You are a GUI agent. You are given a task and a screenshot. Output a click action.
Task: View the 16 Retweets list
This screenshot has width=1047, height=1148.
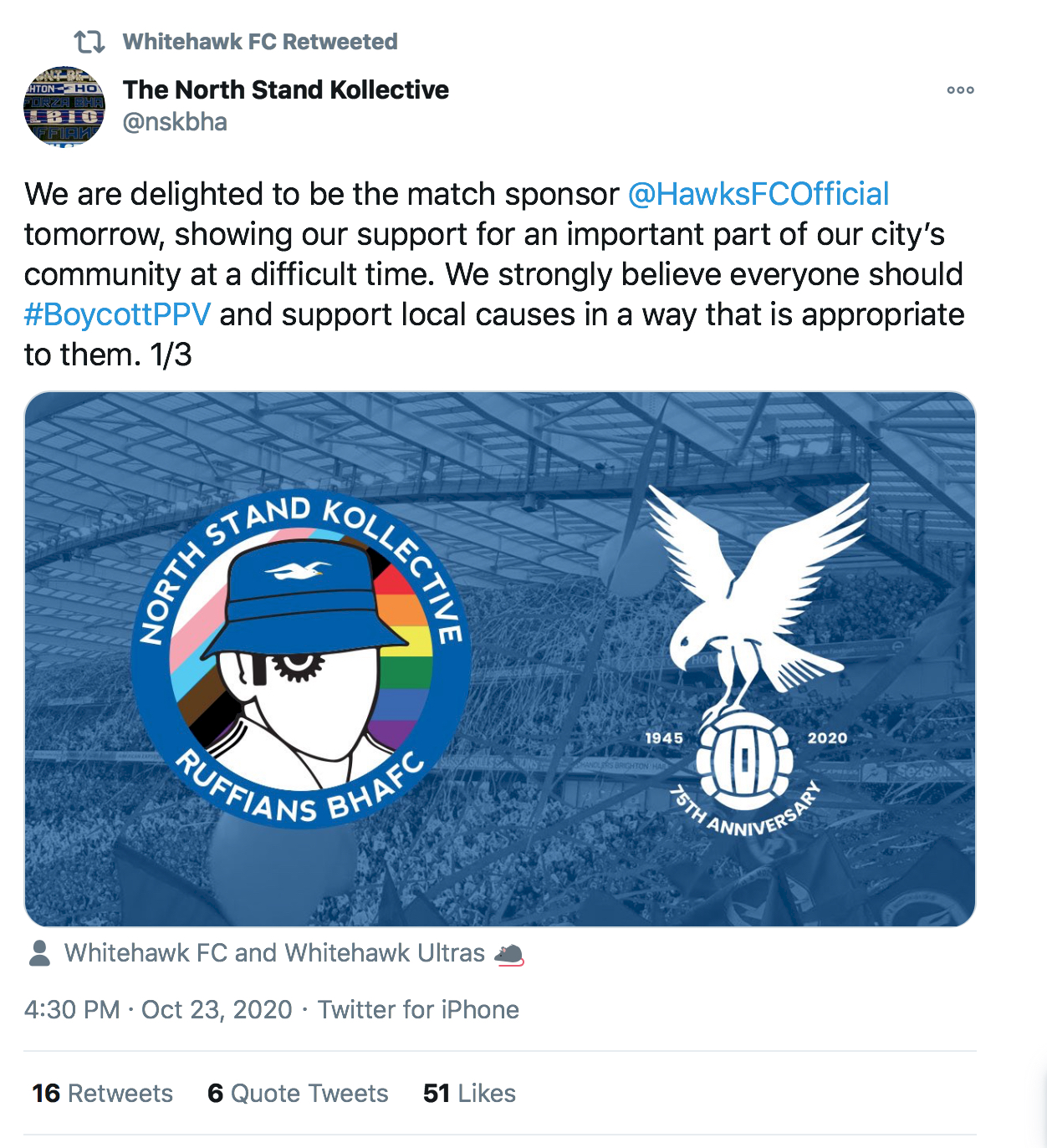point(102,1094)
